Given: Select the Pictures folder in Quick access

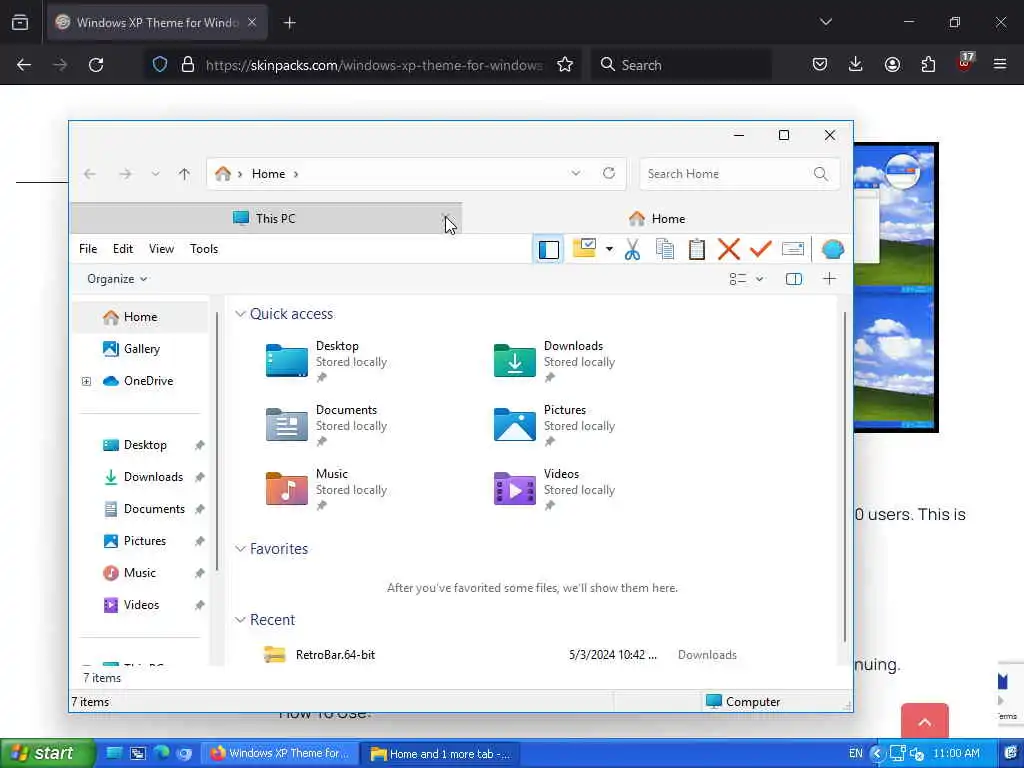Looking at the screenshot, I should click(555, 424).
